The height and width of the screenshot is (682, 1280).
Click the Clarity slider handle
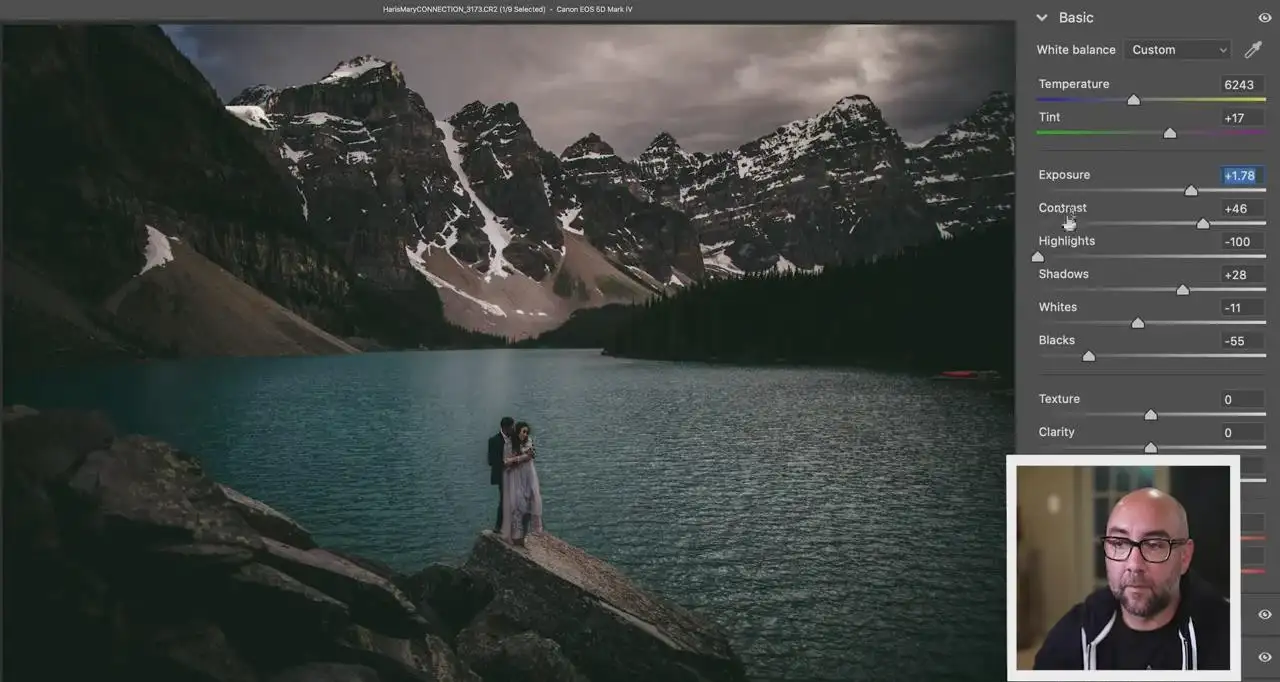[1151, 448]
